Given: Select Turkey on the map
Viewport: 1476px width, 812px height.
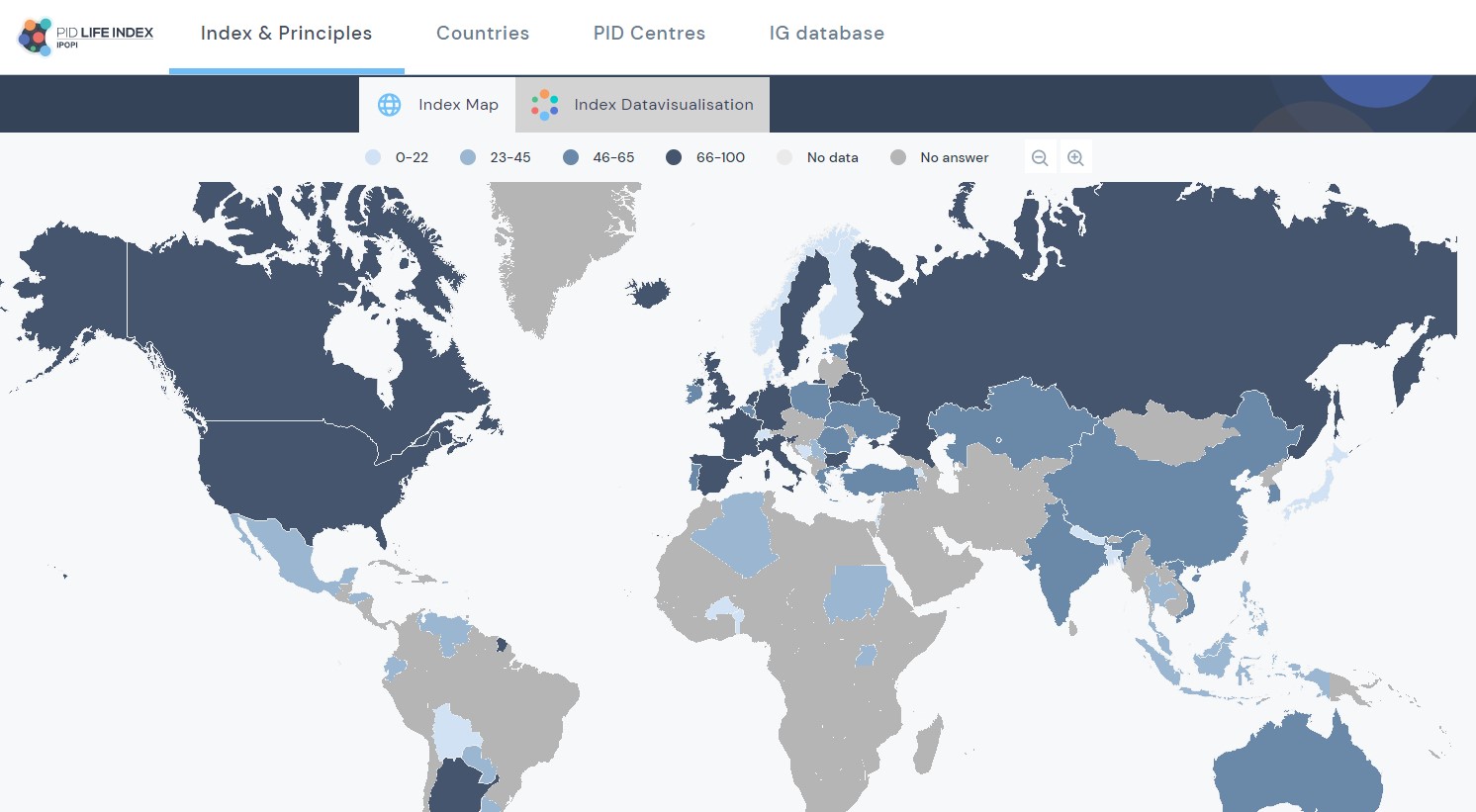Looking at the screenshot, I should point(880,481).
